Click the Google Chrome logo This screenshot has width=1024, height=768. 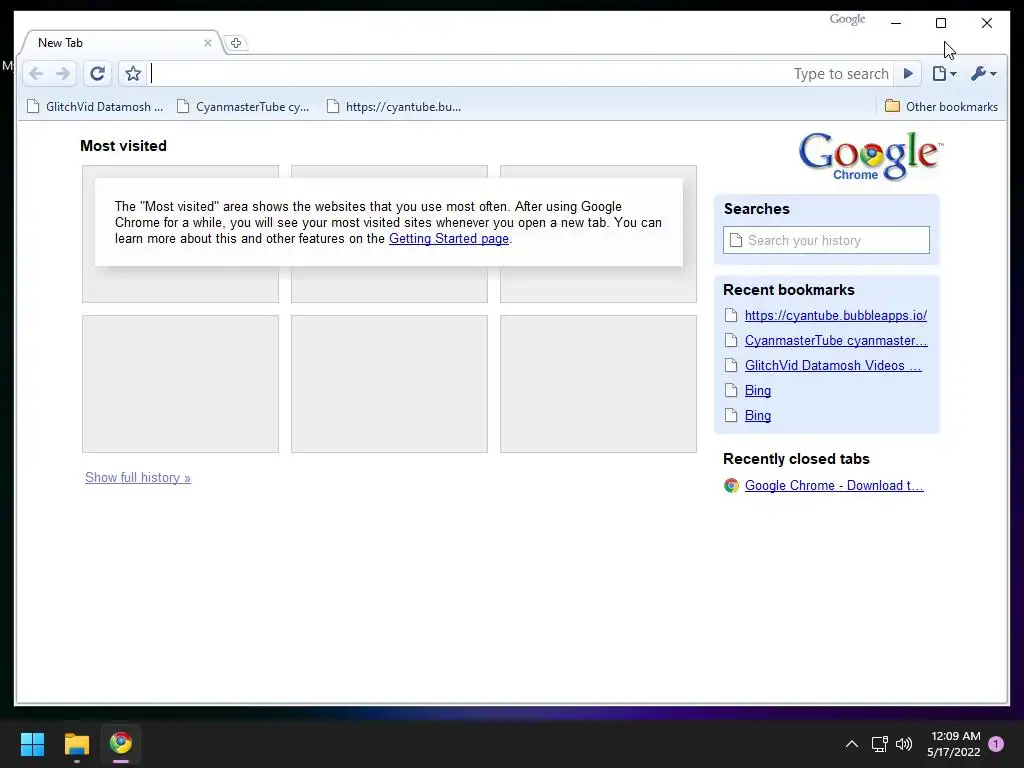click(x=871, y=157)
